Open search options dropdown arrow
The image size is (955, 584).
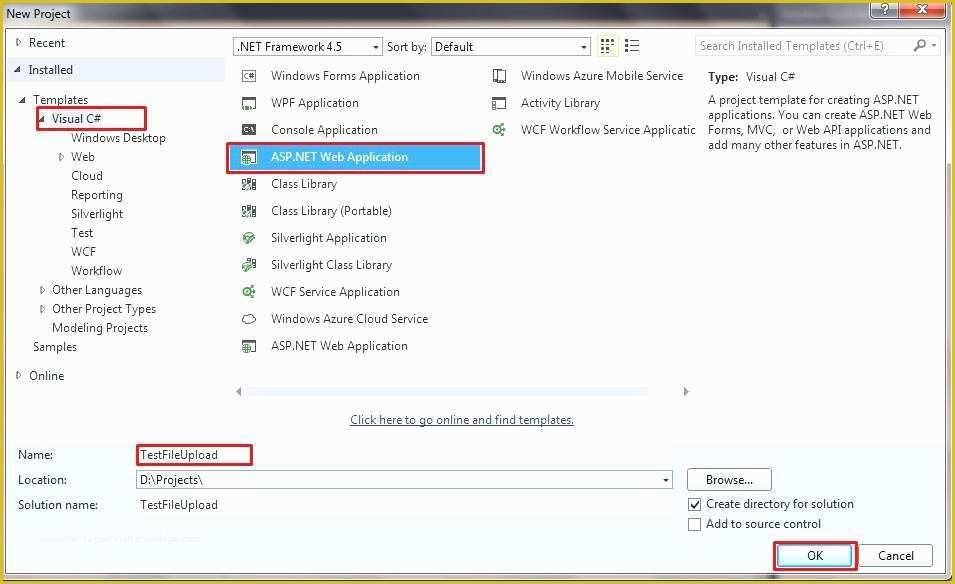point(934,46)
